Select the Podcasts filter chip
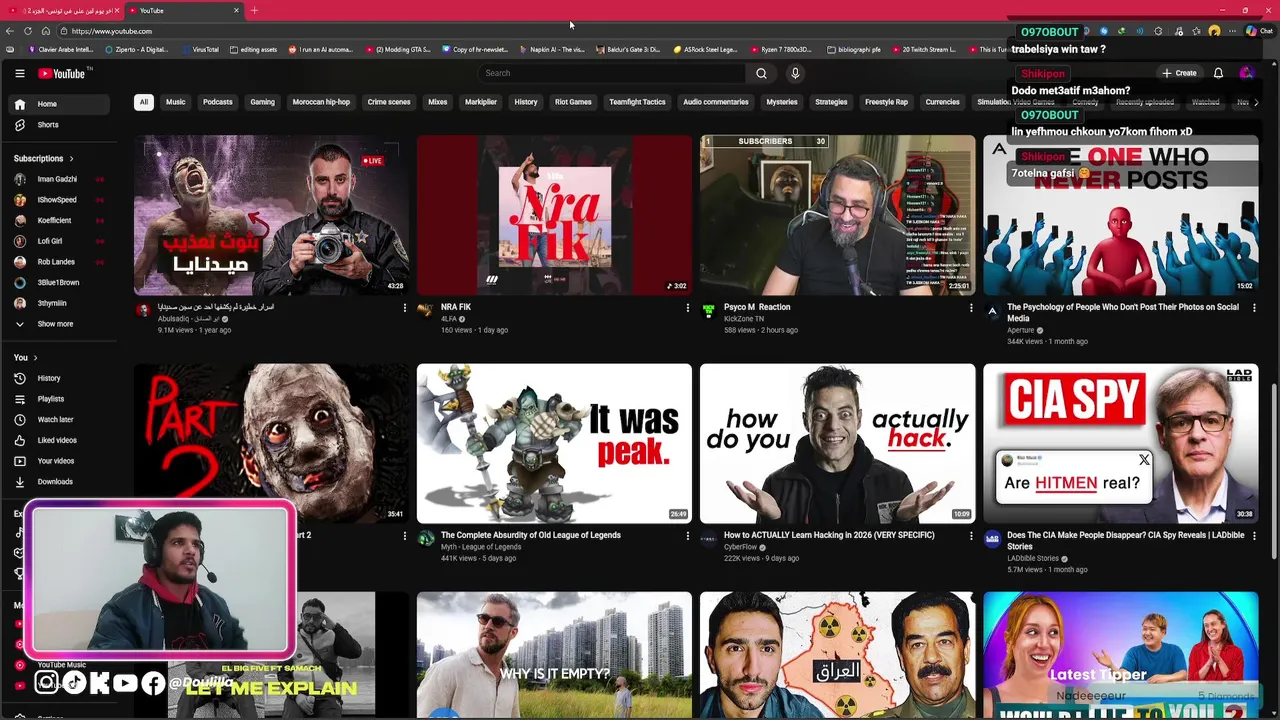1280x720 pixels. click(217, 102)
